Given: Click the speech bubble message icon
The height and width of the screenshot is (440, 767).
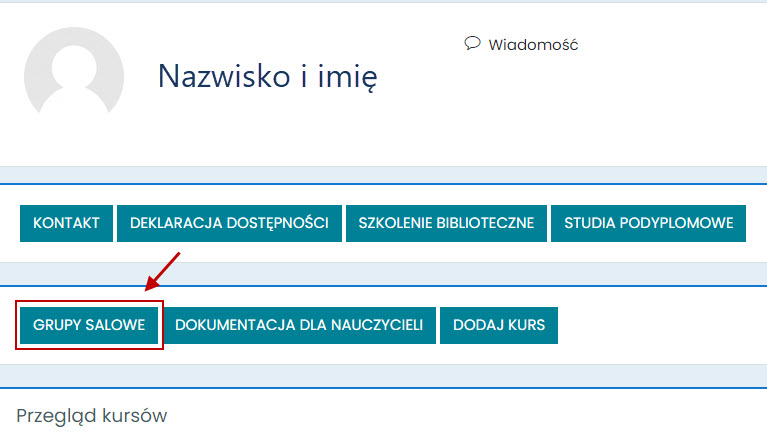Looking at the screenshot, I should [x=473, y=43].
